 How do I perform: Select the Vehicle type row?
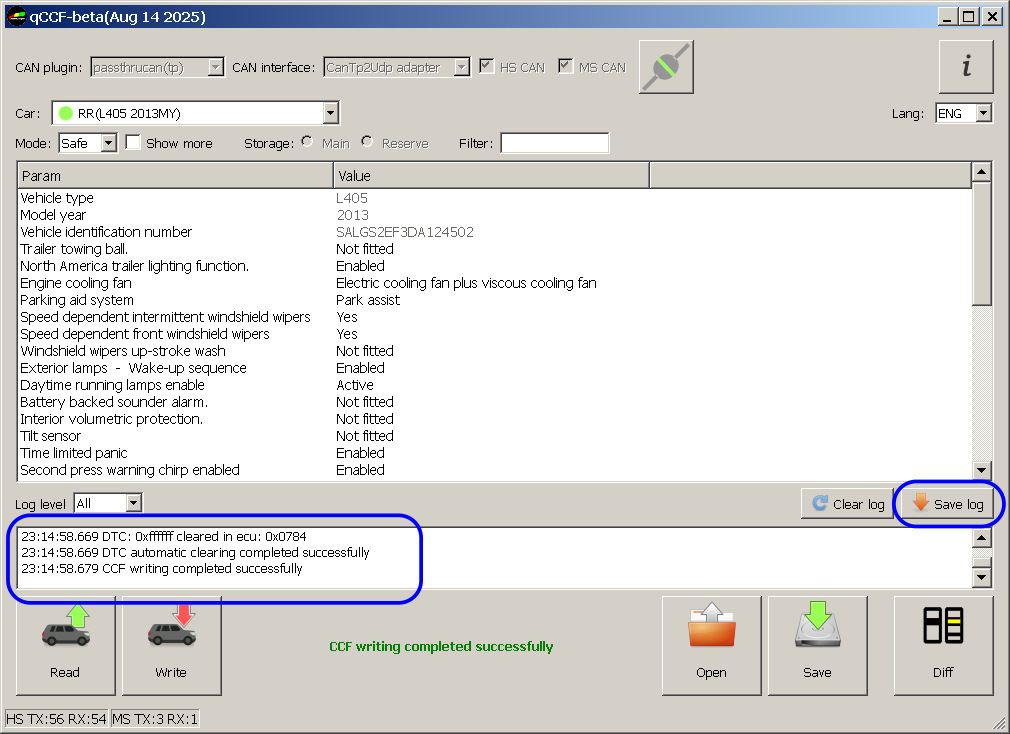[x=495, y=198]
